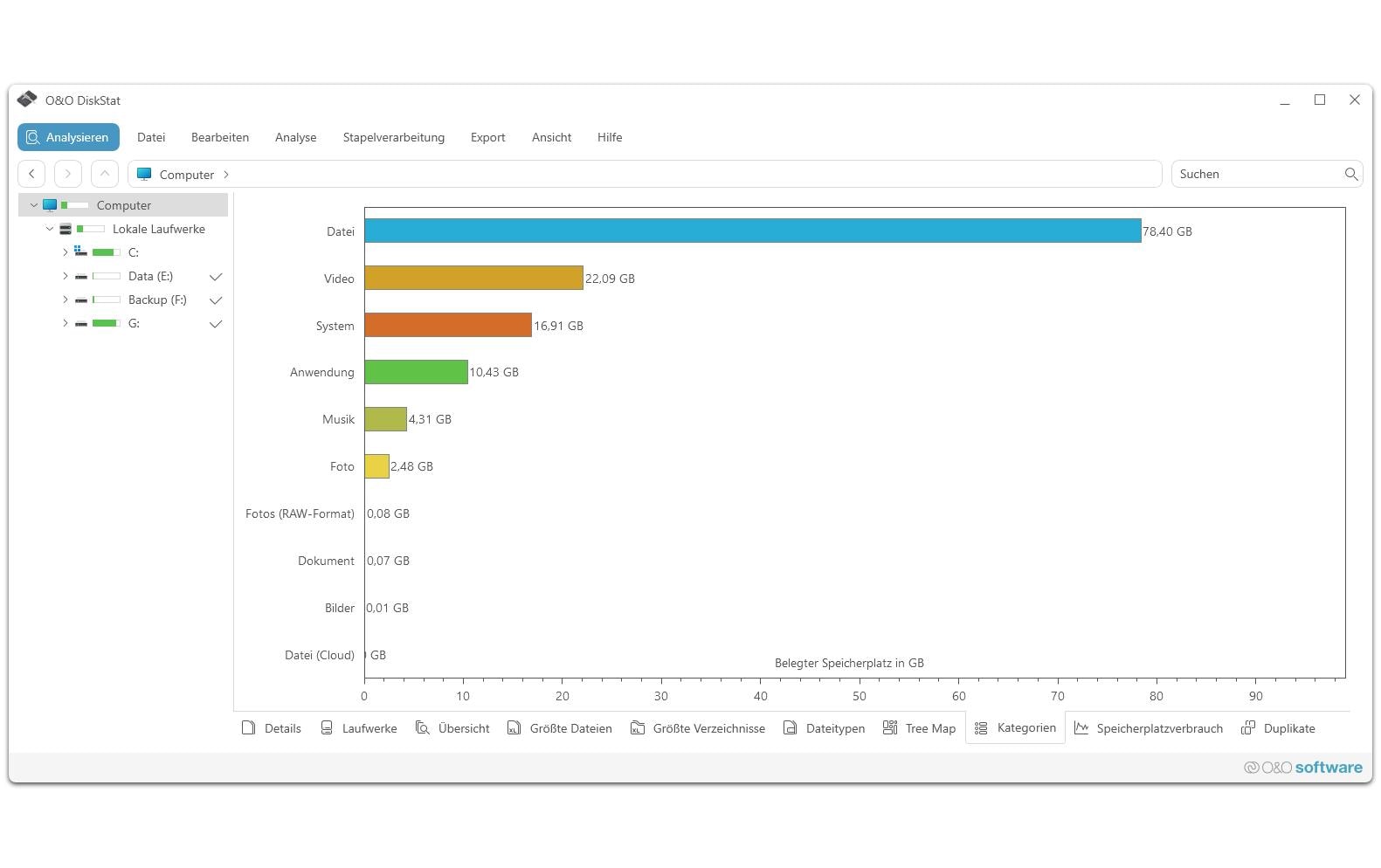Show Größte Dateien view
This screenshot has height=868, width=1381.
click(560, 728)
